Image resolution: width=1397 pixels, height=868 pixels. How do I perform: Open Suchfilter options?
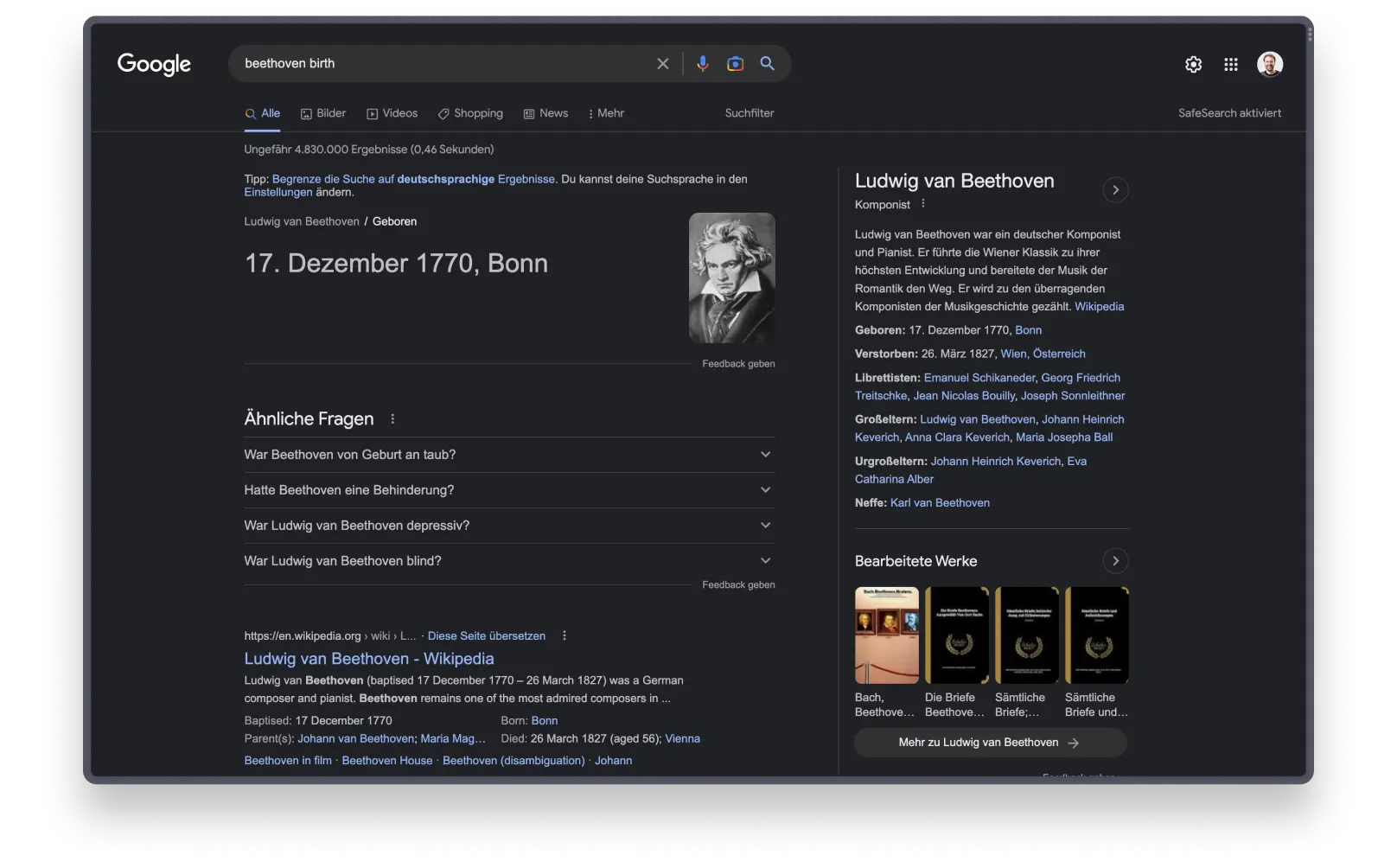pyautogui.click(x=750, y=113)
